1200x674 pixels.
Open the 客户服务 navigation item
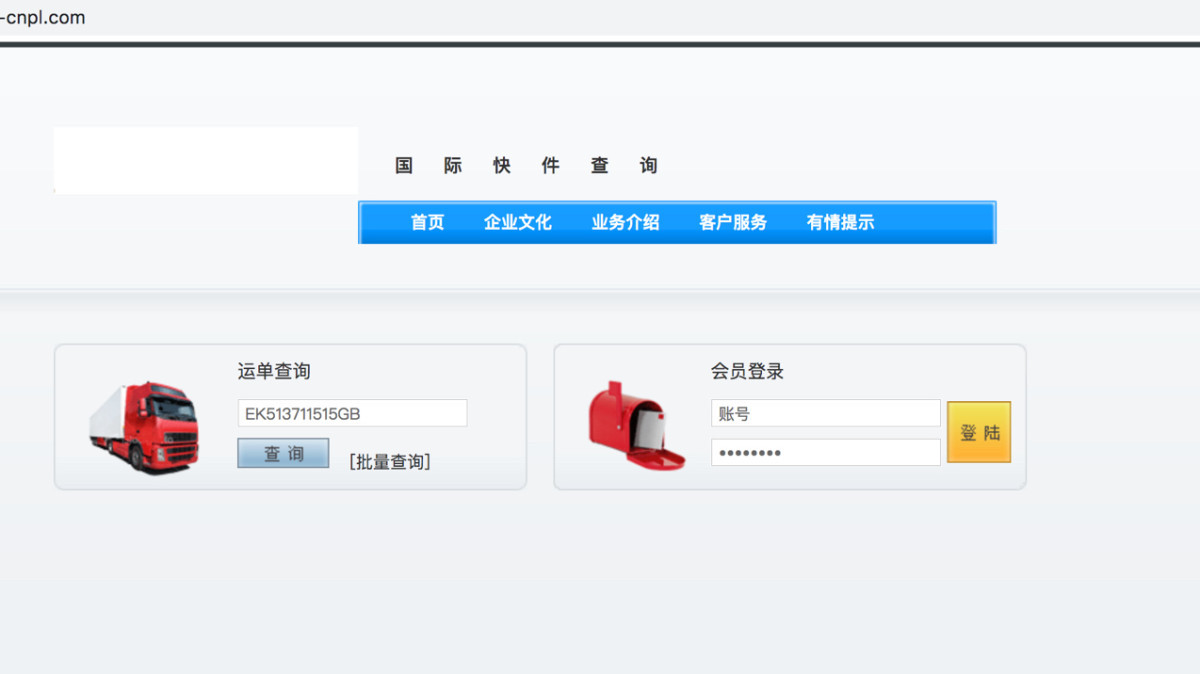tap(732, 222)
